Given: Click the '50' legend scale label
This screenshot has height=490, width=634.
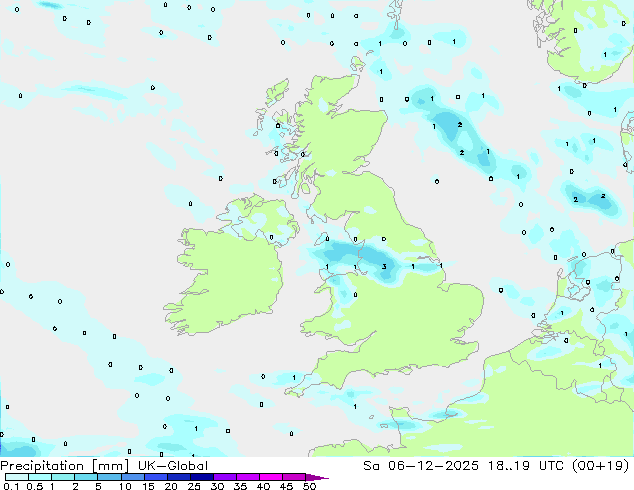Looking at the screenshot, I should point(309,486).
